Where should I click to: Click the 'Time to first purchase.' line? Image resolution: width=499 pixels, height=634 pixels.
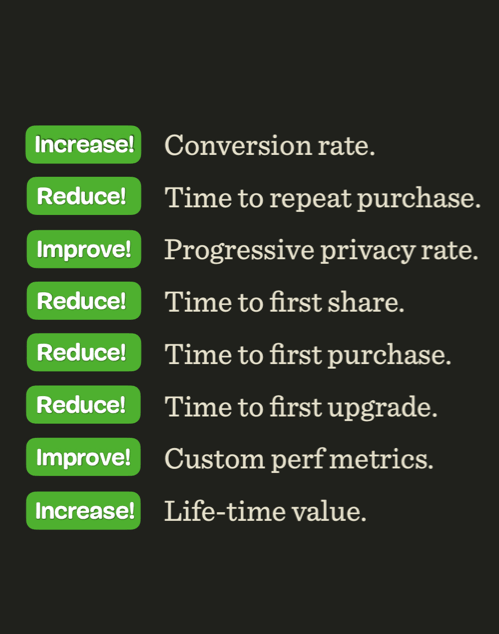pyautogui.click(x=308, y=355)
